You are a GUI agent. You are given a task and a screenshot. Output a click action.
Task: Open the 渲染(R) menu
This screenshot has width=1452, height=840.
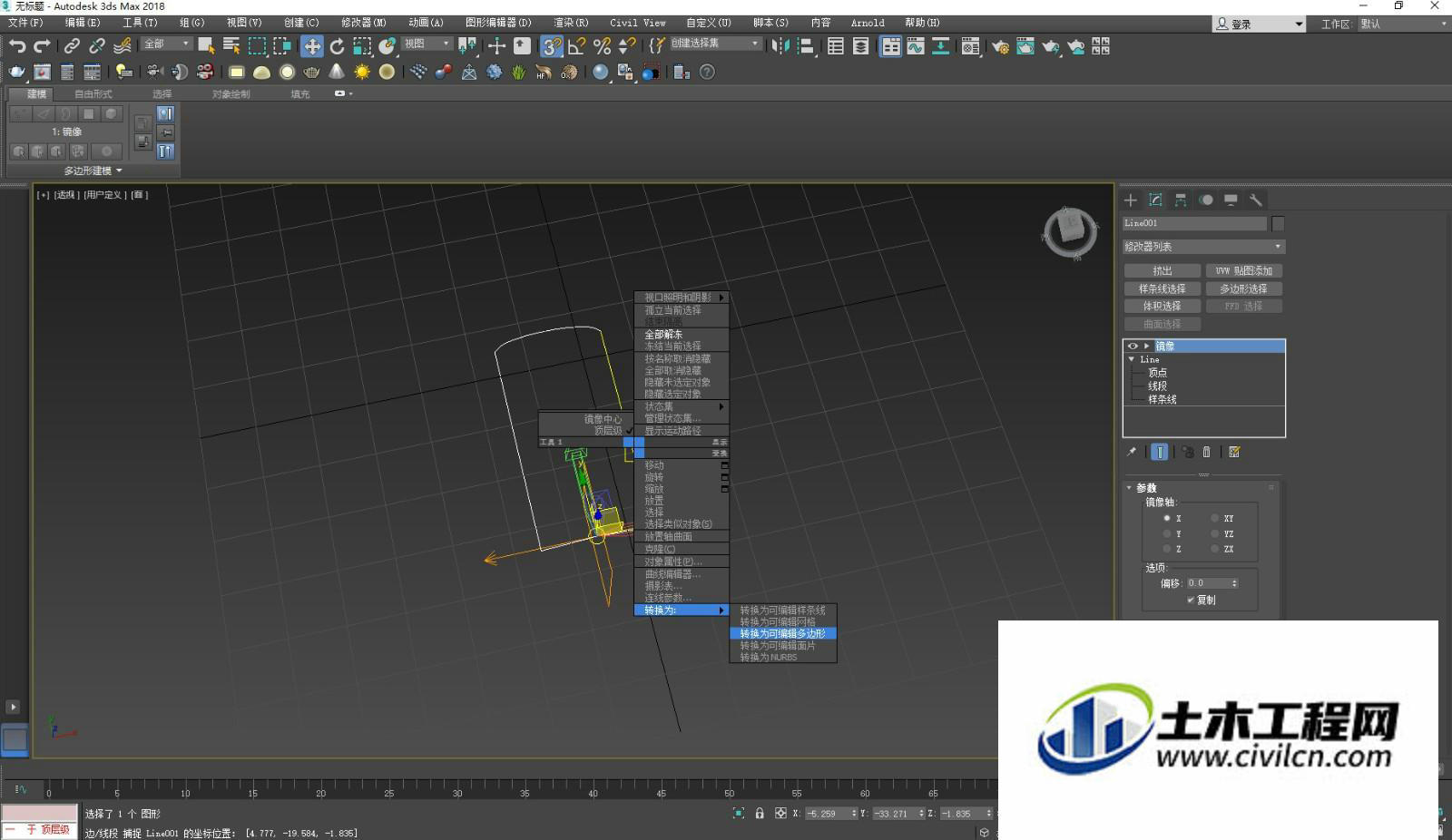coord(571,23)
